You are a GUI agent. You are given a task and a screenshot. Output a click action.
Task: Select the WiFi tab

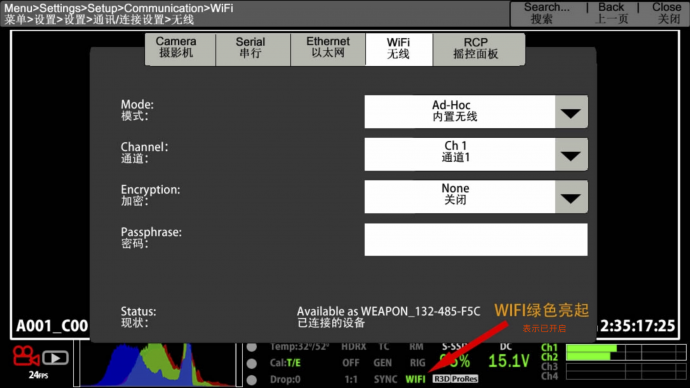399,49
